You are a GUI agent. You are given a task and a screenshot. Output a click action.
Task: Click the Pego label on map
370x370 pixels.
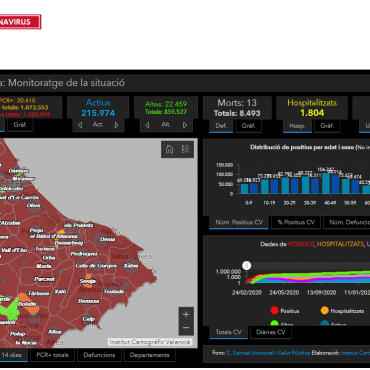pos(36,230)
